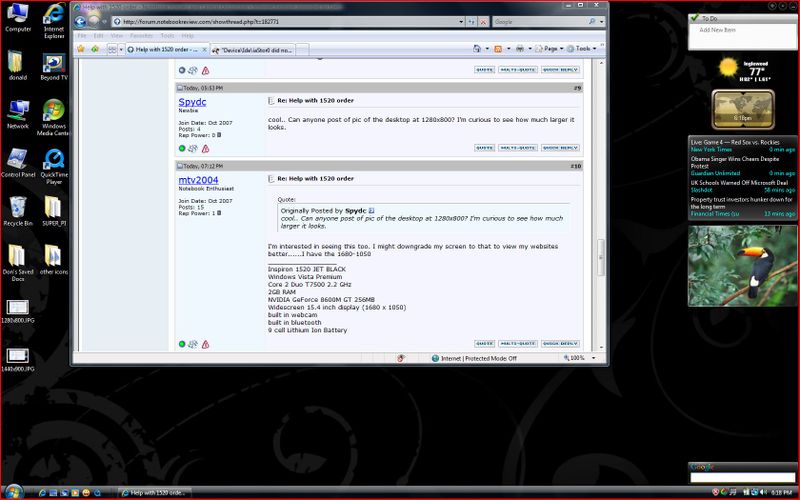Viewport: 800px width, 500px height.
Task: Click 'Add New Item' in the To Do gadget
Action: 717,30
